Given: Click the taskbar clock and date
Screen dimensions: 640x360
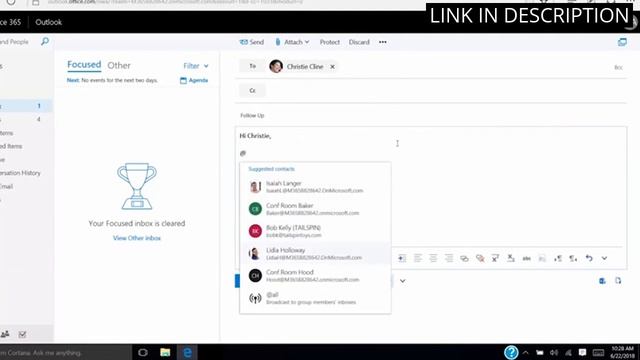Looking at the screenshot, I should pos(623,353).
